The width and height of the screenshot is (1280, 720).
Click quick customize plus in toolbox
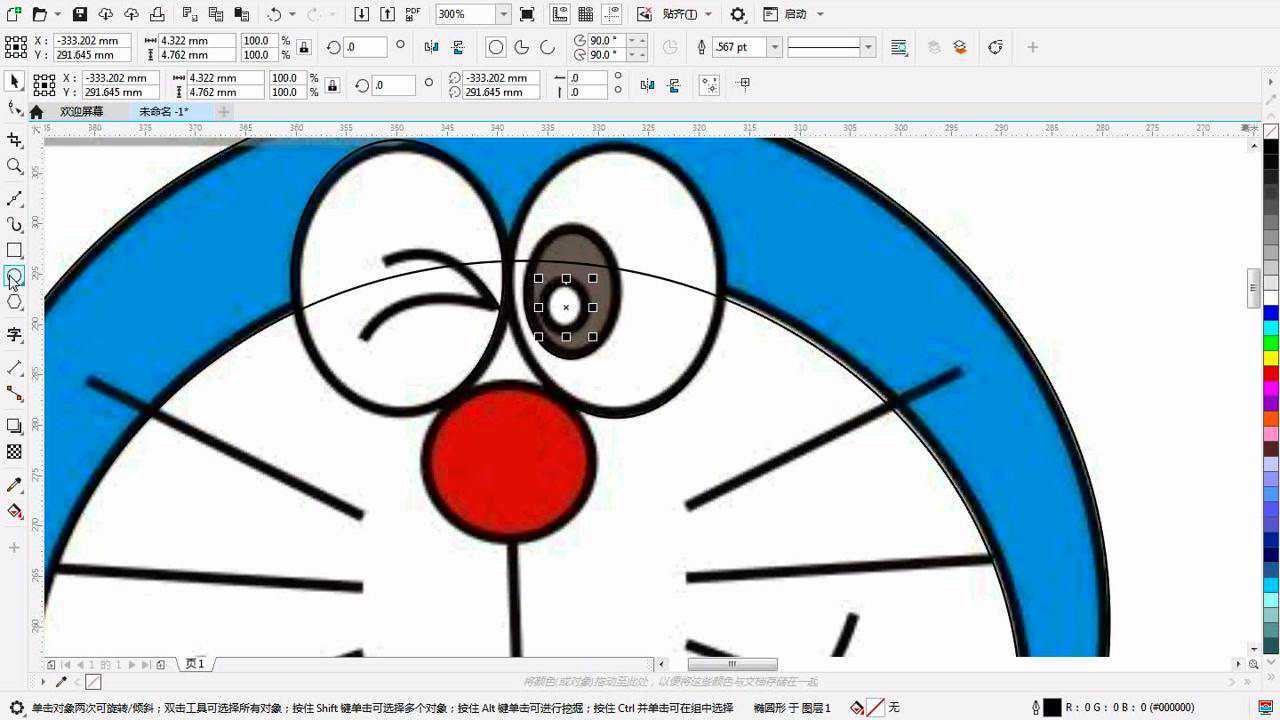(14, 548)
